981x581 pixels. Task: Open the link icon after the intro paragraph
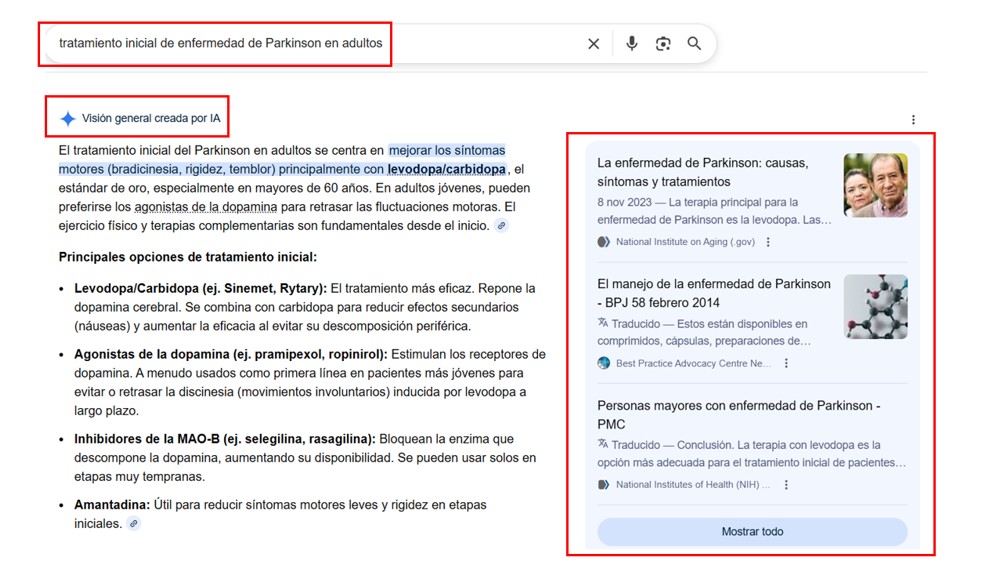click(502, 226)
